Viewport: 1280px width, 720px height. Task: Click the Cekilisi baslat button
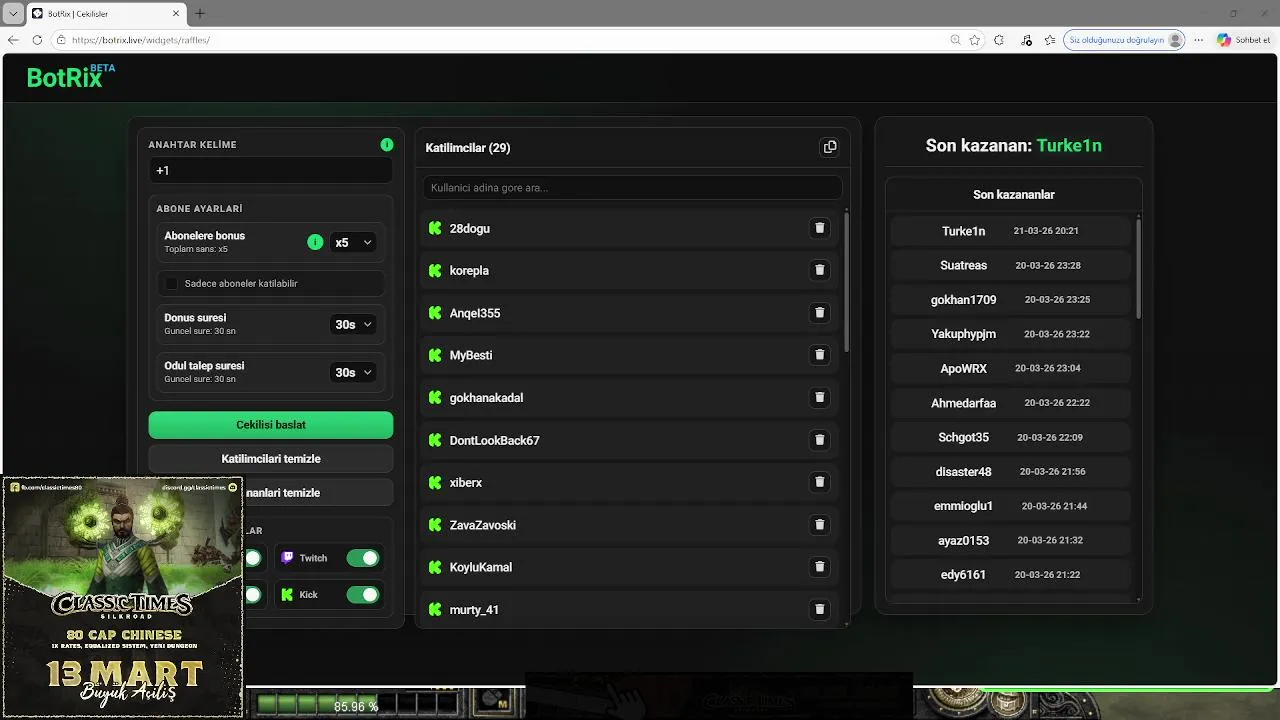click(271, 425)
